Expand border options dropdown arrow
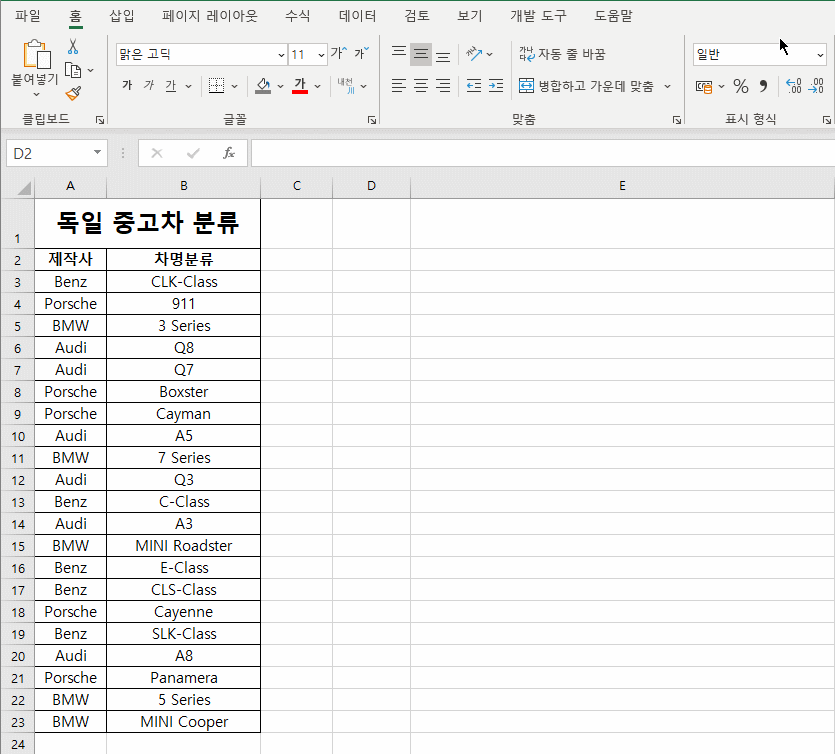Image resolution: width=835 pixels, height=754 pixels. pos(234,86)
